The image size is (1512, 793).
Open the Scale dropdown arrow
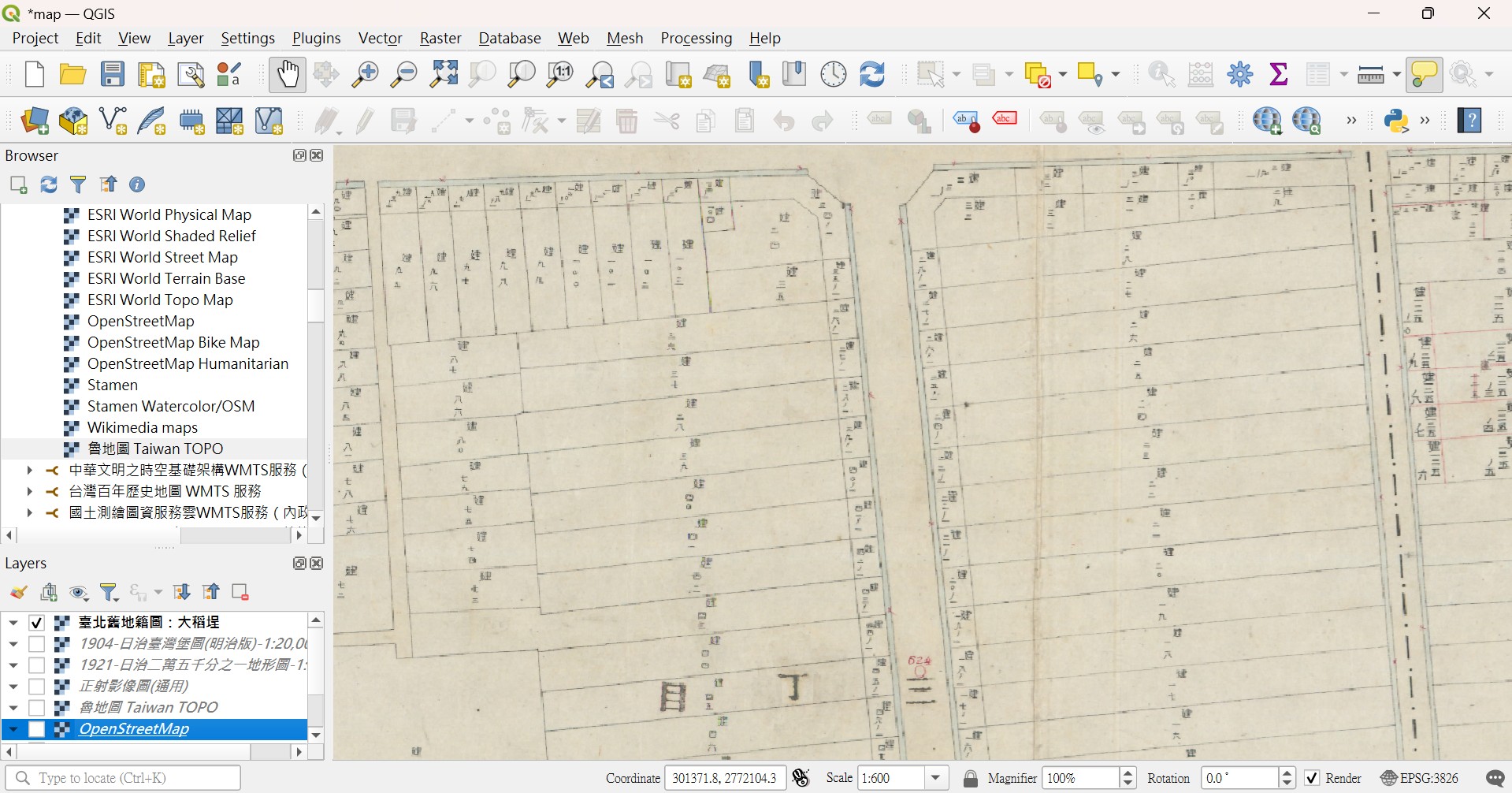pos(936,779)
